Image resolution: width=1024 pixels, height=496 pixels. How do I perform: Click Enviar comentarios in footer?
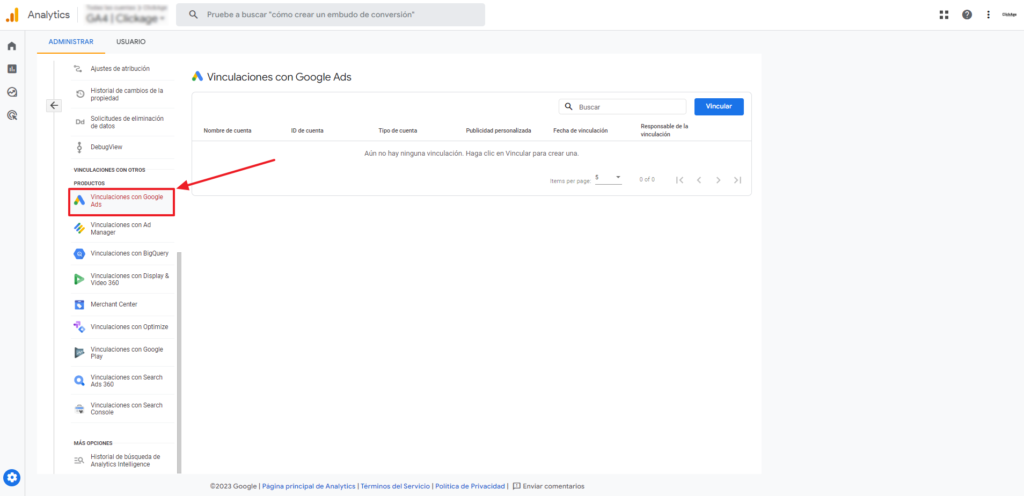[549, 486]
